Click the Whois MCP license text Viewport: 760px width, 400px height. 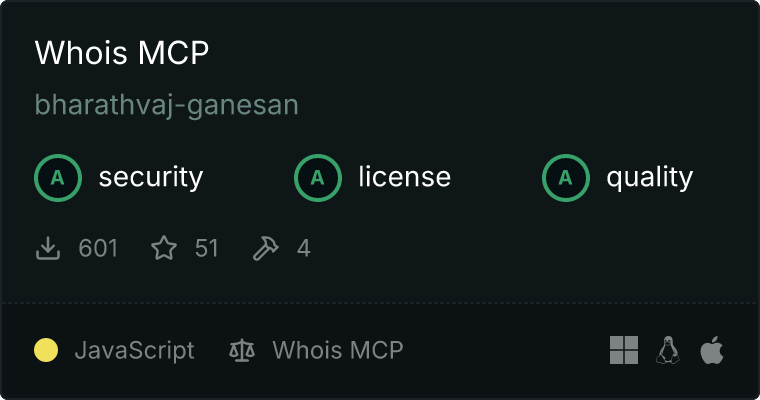338,350
